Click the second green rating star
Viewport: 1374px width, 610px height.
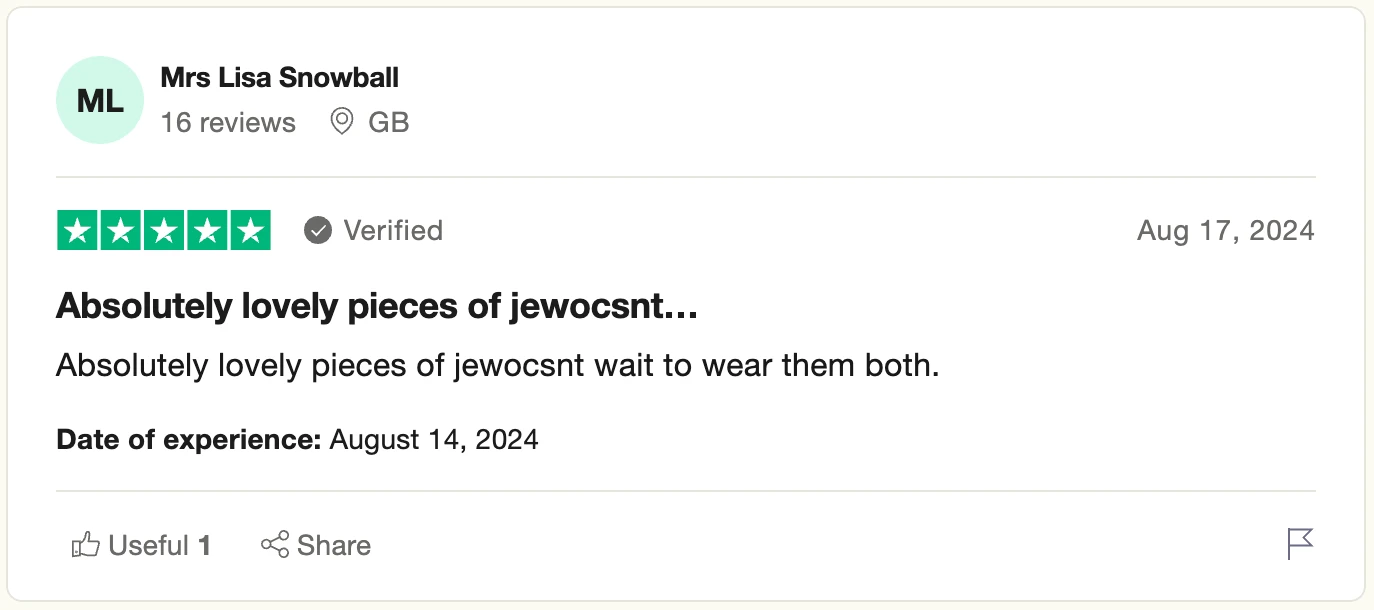(121, 231)
